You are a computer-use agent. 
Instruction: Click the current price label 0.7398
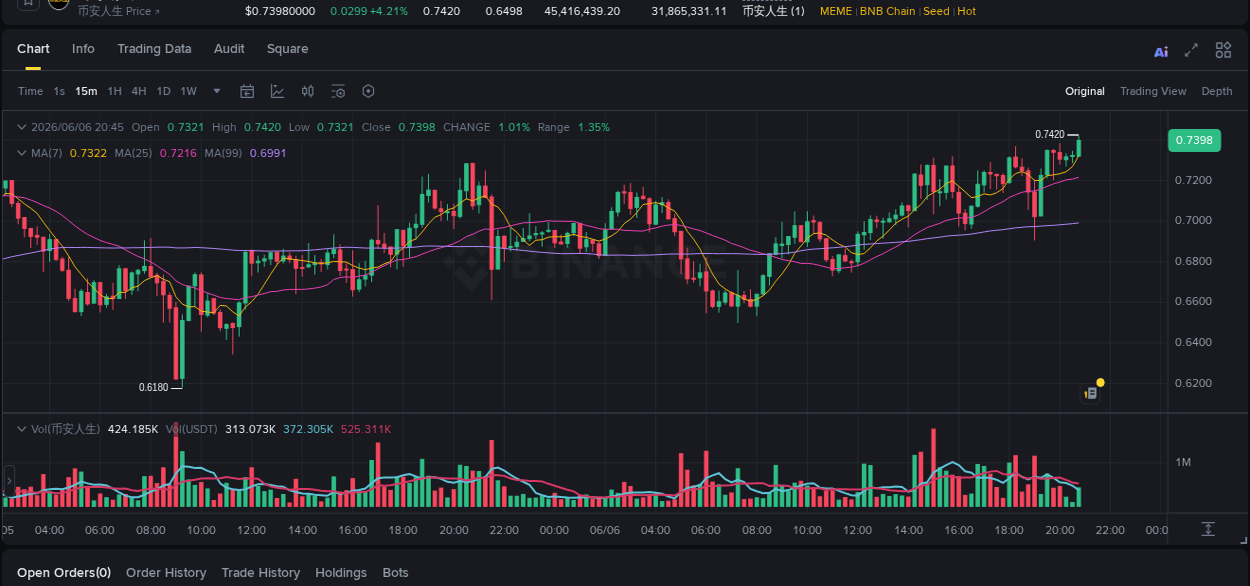click(x=1194, y=140)
